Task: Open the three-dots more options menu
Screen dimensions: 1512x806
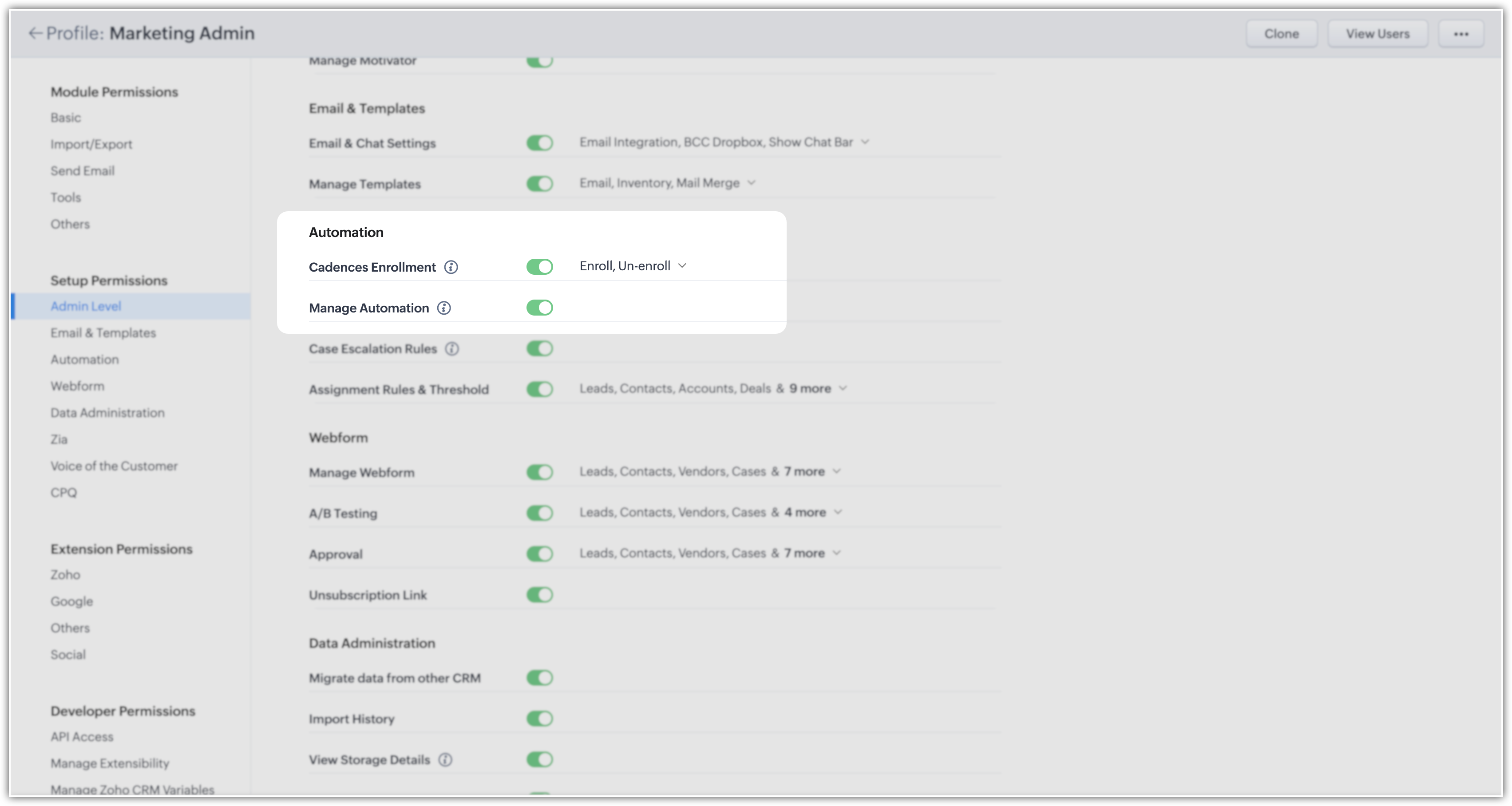Action: (x=1461, y=34)
